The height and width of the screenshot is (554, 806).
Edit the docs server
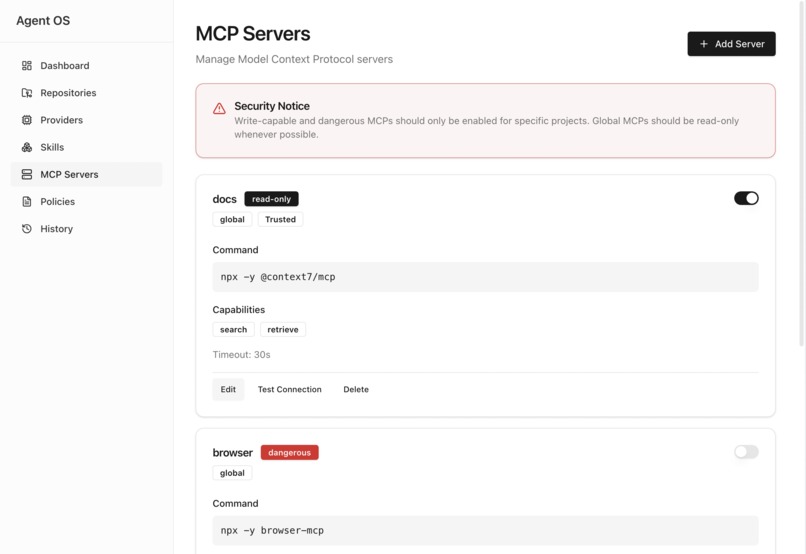click(228, 390)
